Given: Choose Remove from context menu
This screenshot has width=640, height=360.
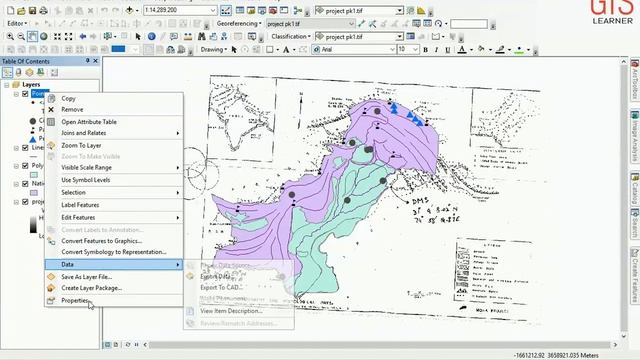Looking at the screenshot, I should point(114,109).
